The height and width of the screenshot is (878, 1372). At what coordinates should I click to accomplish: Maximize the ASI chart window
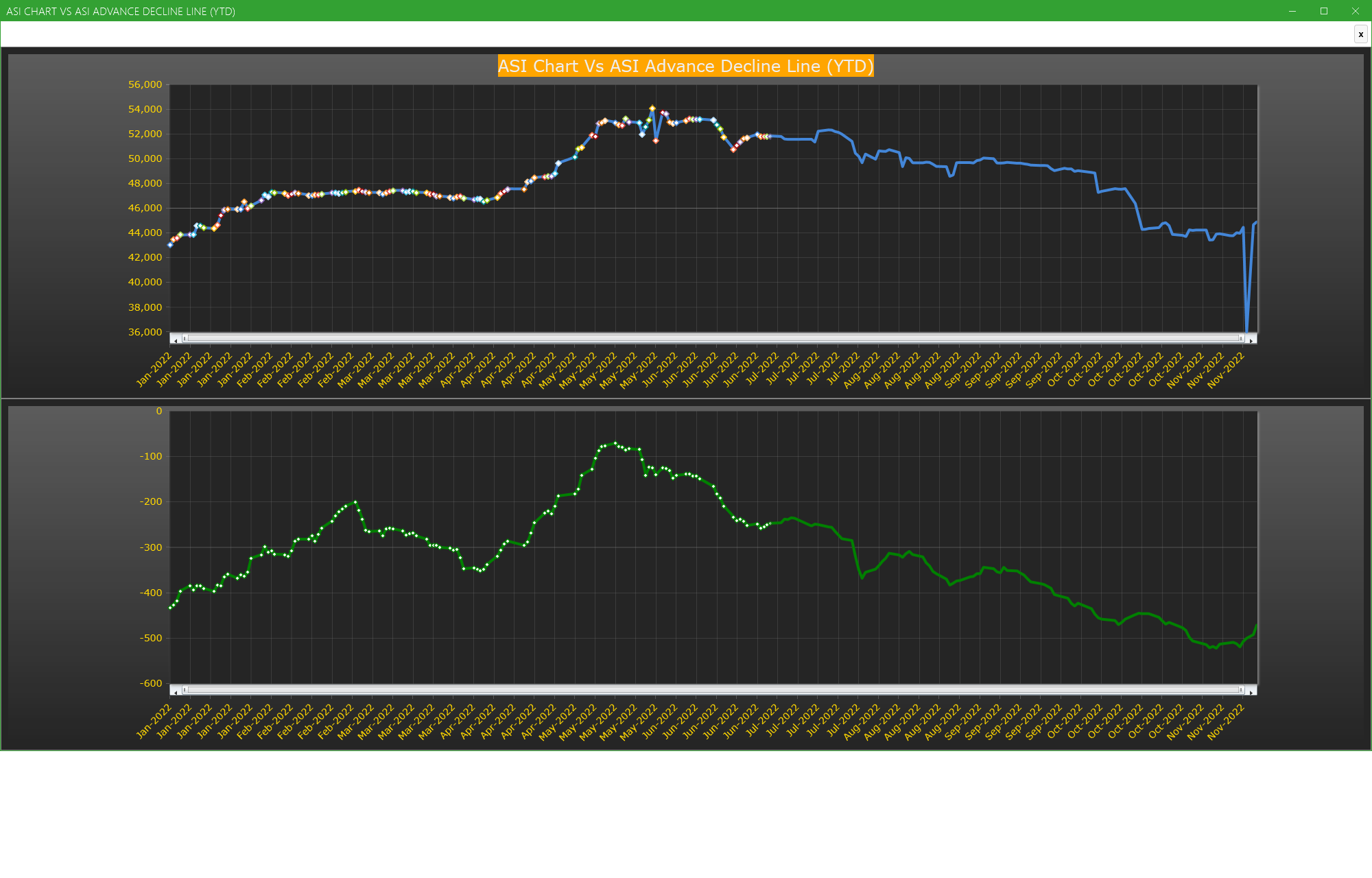click(x=1324, y=11)
